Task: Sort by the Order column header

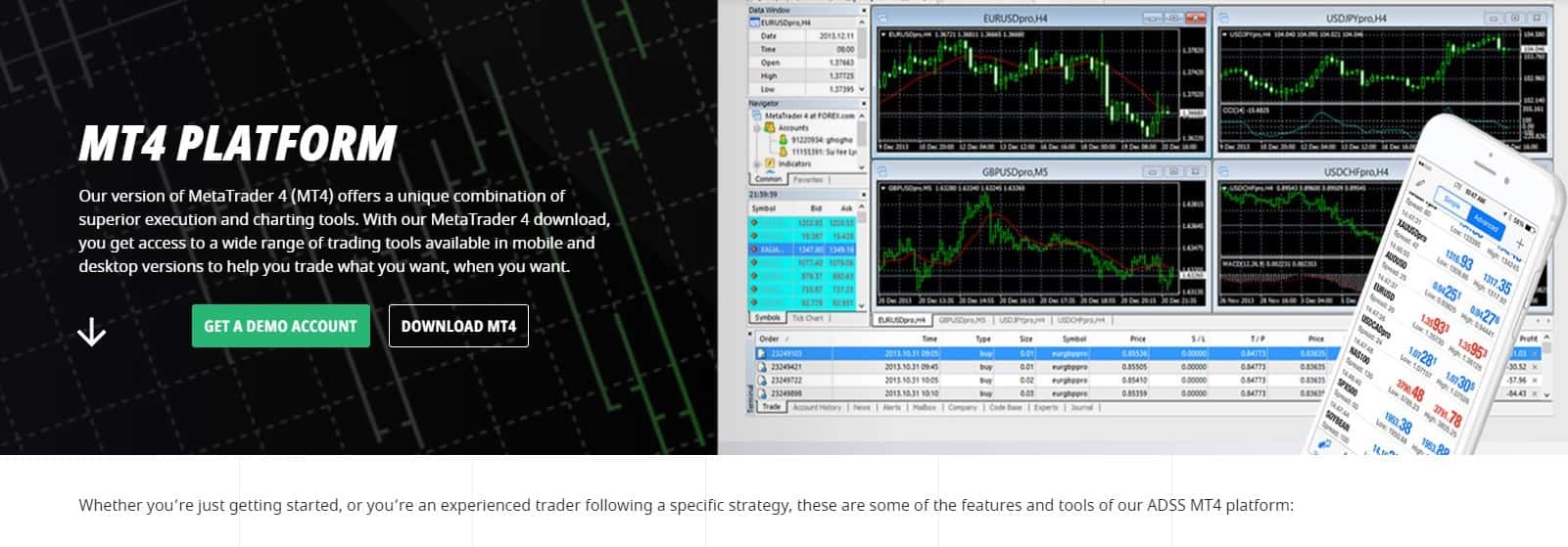Action: click(769, 339)
